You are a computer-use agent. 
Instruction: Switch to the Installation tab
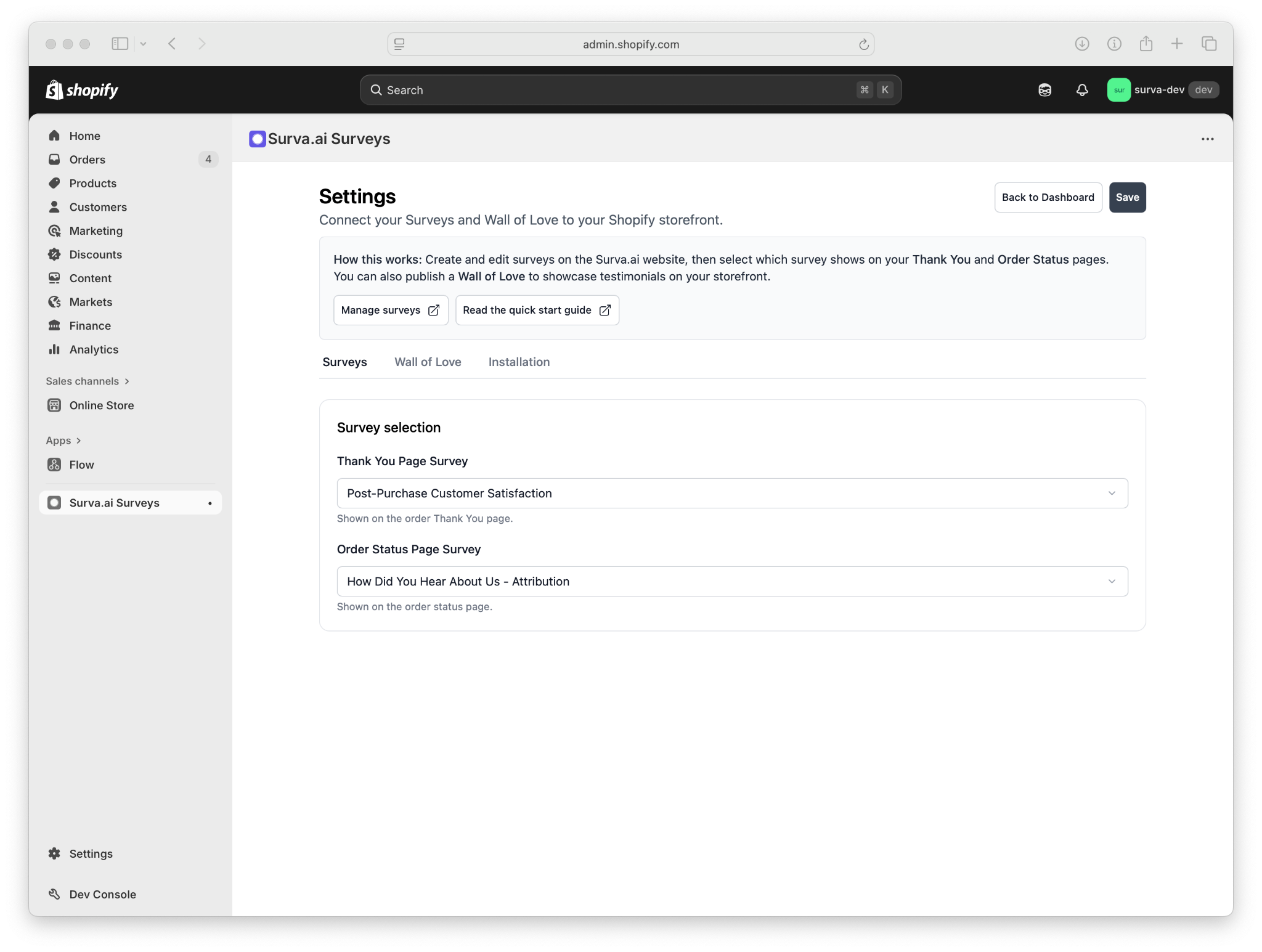coord(519,362)
